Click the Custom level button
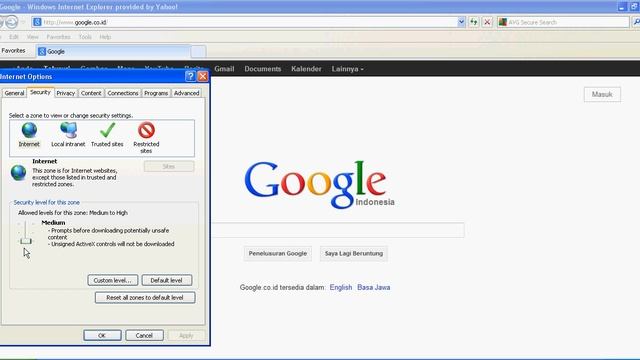Image resolution: width=640 pixels, height=360 pixels. [x=113, y=280]
